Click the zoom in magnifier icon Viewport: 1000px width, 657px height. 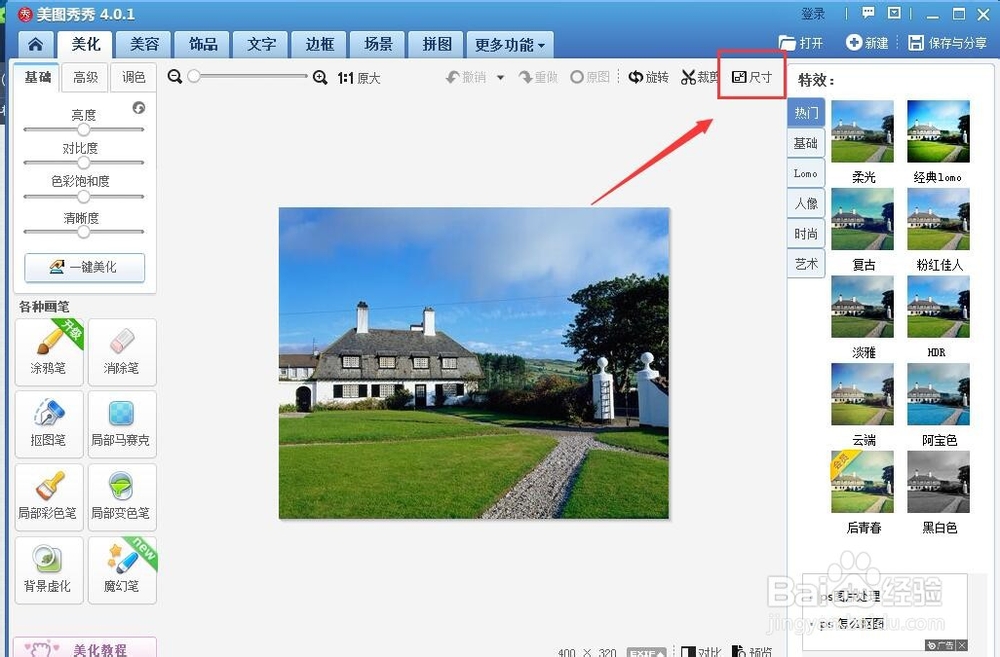[x=320, y=78]
